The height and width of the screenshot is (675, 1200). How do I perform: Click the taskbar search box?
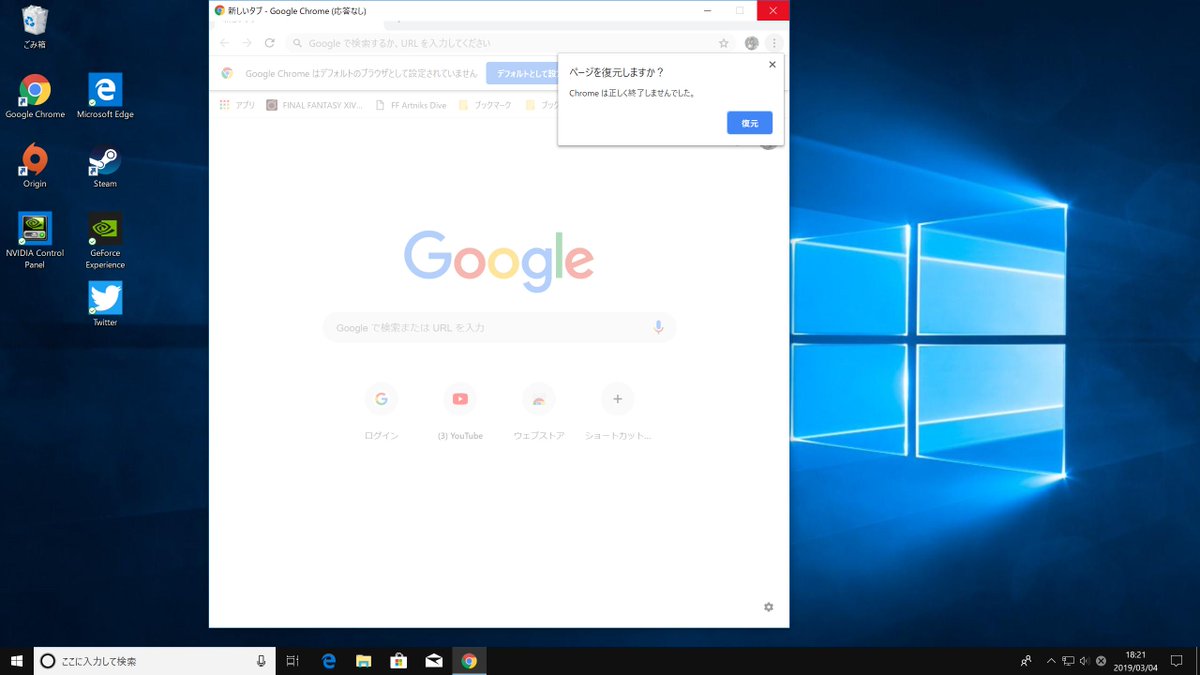pos(156,661)
